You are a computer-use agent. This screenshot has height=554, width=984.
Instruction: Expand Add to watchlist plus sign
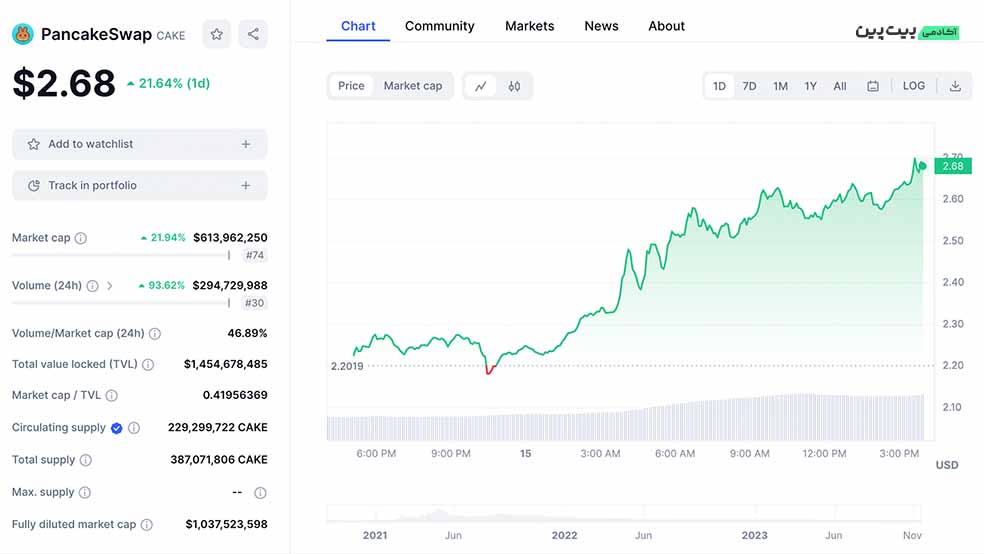coord(246,144)
